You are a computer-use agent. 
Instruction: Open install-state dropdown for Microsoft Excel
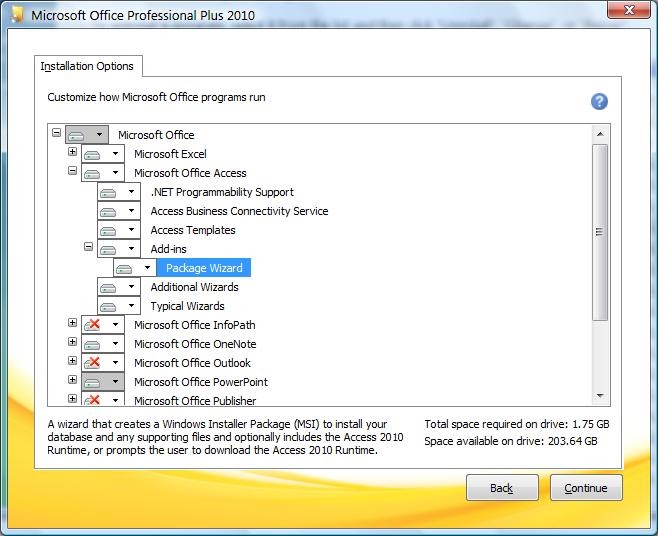click(x=103, y=154)
